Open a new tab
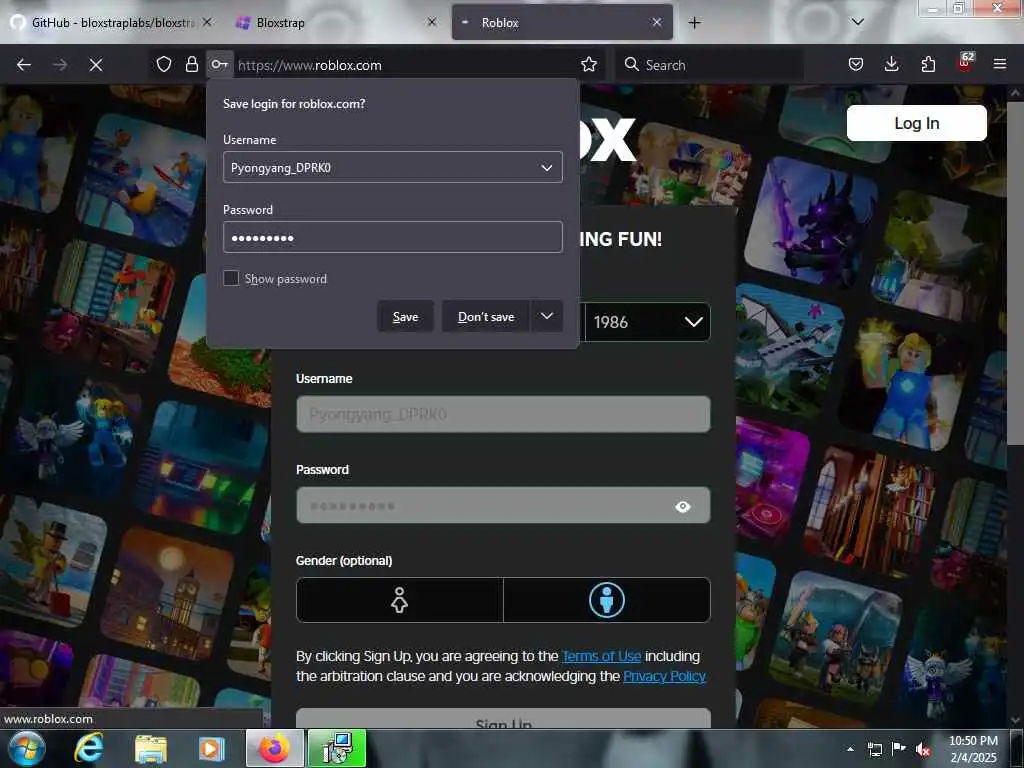 pyautogui.click(x=694, y=23)
